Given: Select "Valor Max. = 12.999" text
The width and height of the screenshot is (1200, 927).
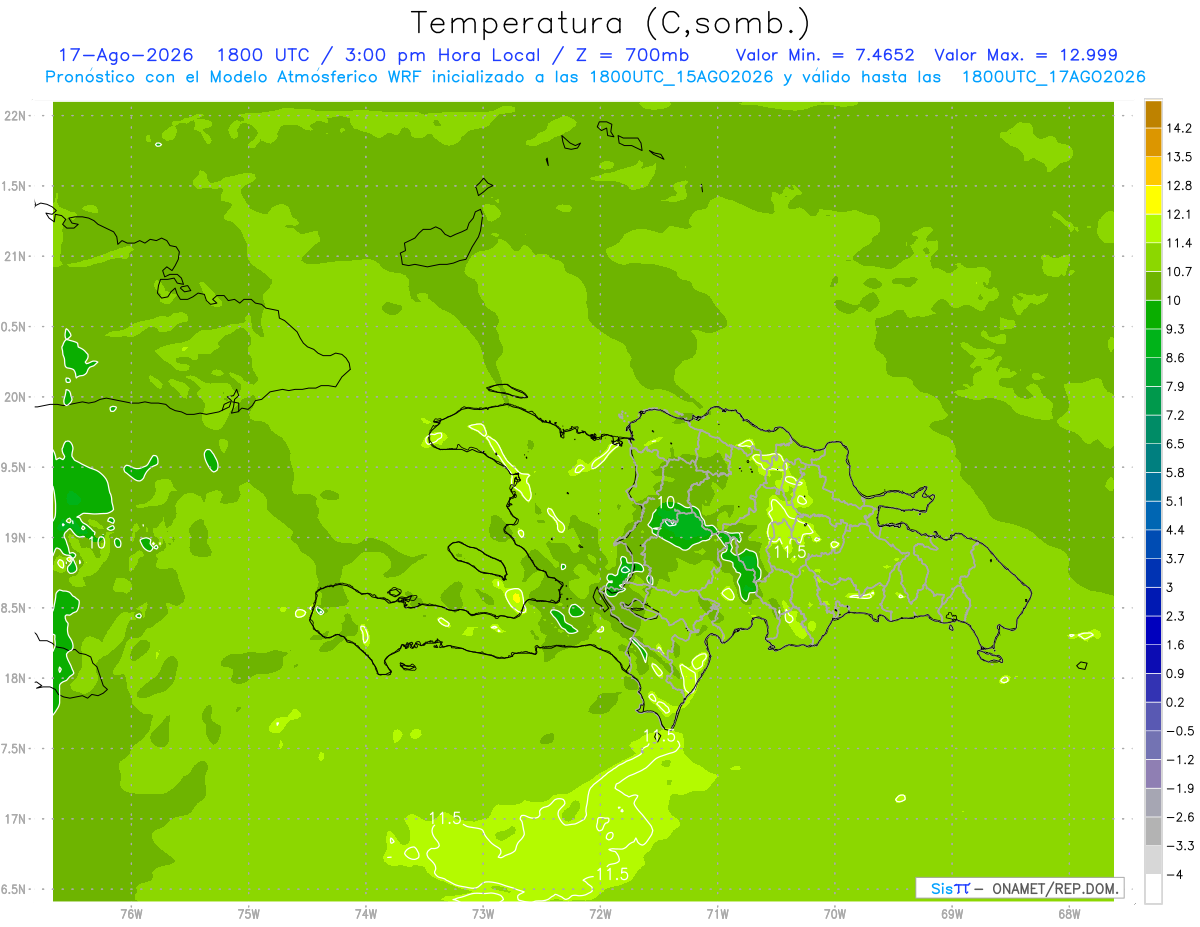Looking at the screenshot, I should point(1025,55).
